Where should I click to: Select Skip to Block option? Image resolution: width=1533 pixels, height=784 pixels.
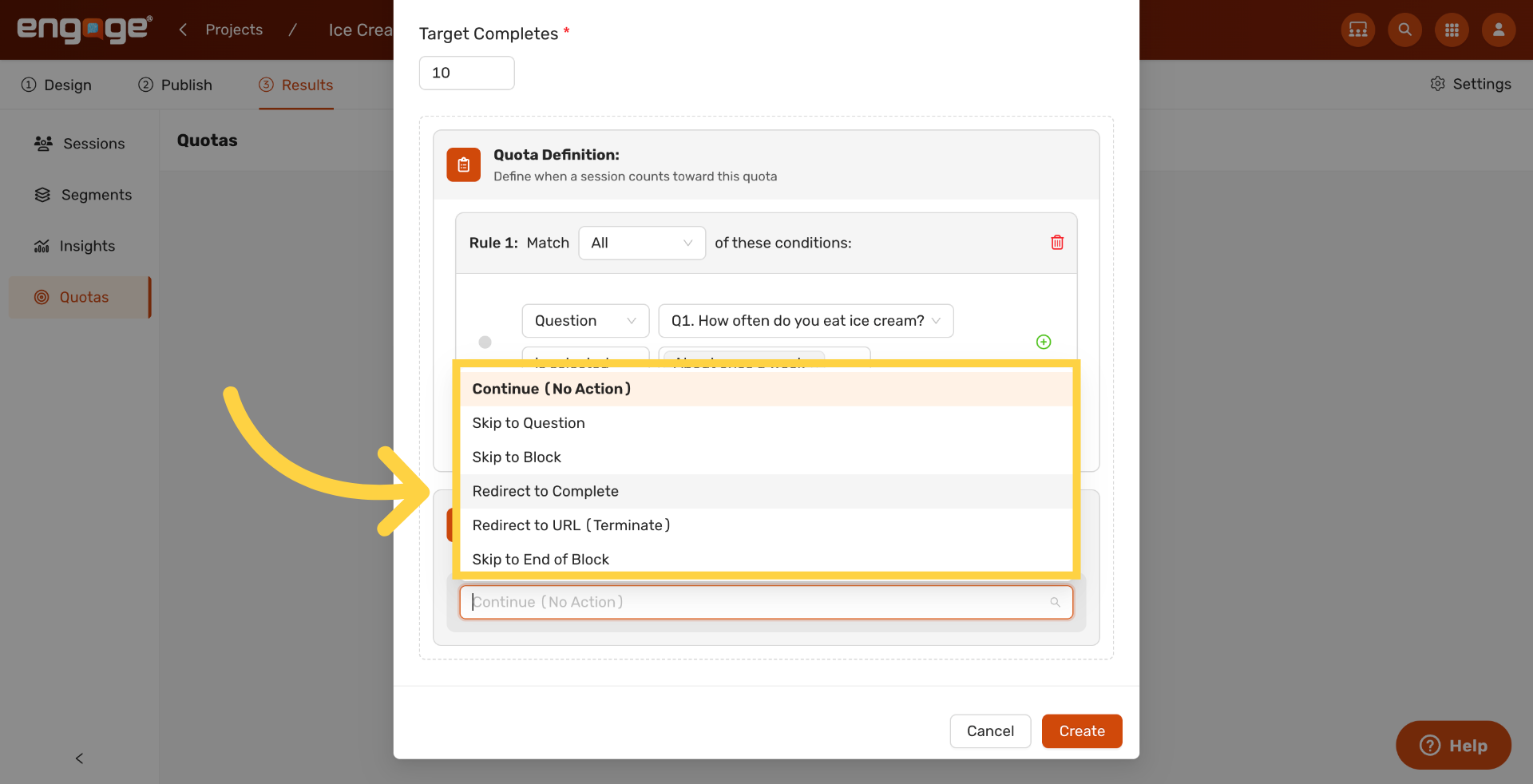[x=766, y=457]
